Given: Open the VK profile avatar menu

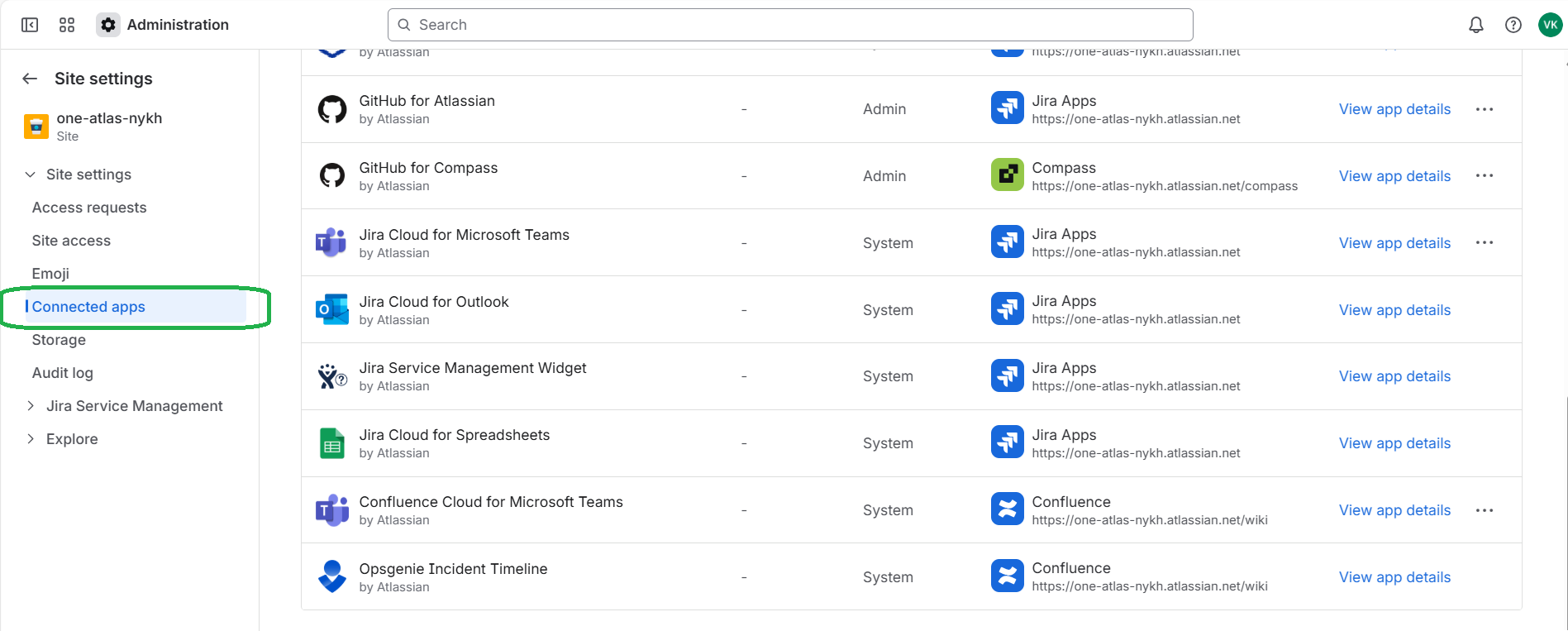Looking at the screenshot, I should (1551, 25).
